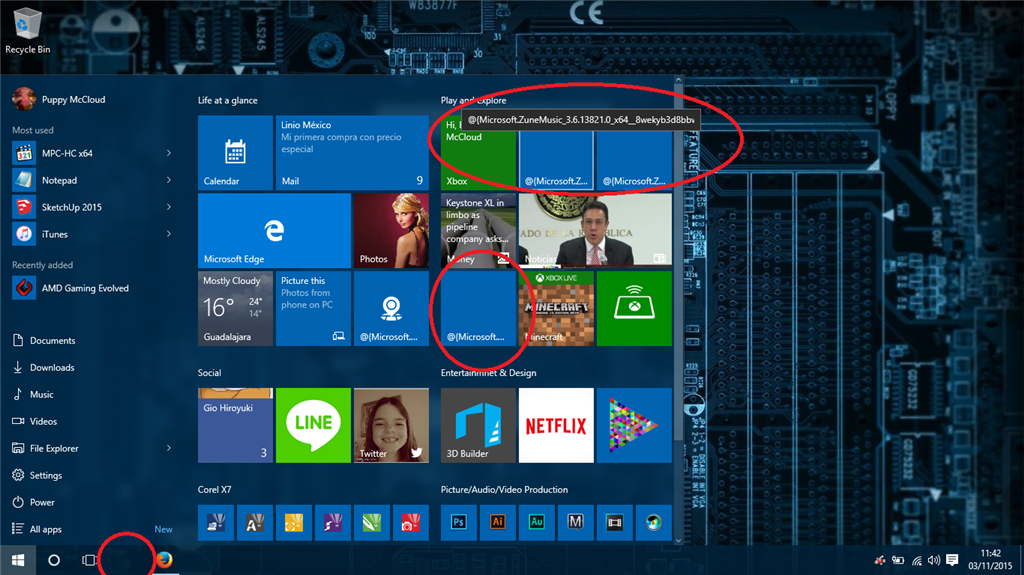Click the Windows Start button
The width and height of the screenshot is (1024, 575).
18,560
